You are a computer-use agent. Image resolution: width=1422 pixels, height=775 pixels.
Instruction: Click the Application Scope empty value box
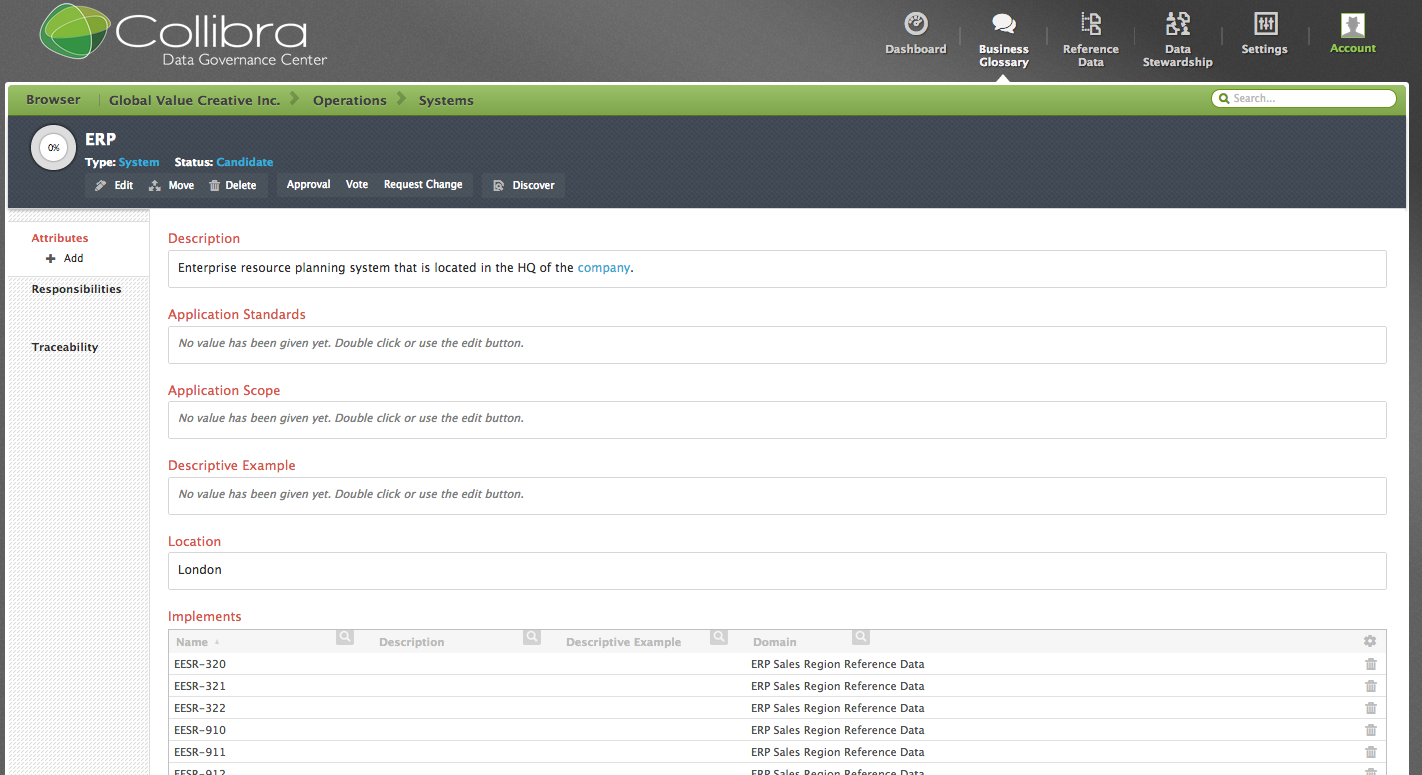pos(777,420)
